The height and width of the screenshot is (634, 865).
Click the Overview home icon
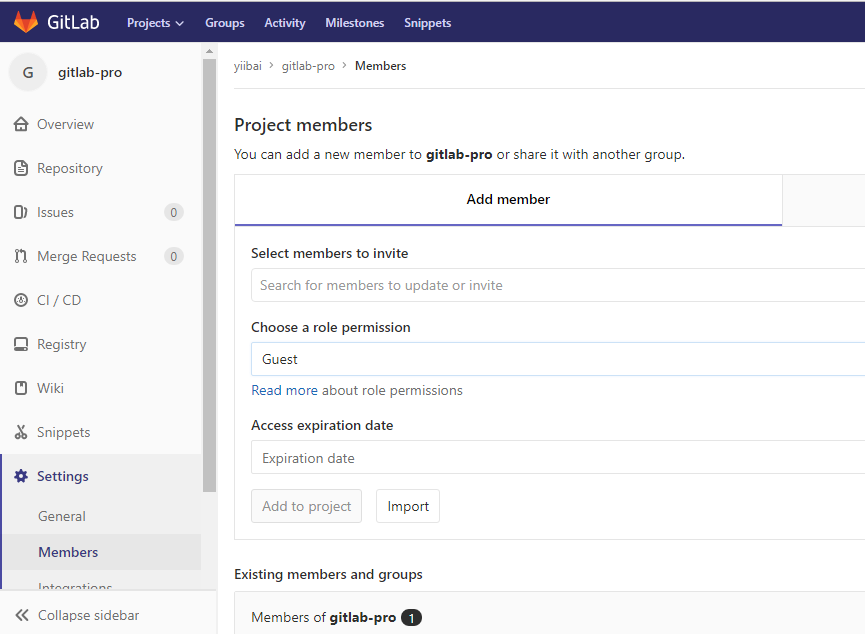tap(21, 124)
